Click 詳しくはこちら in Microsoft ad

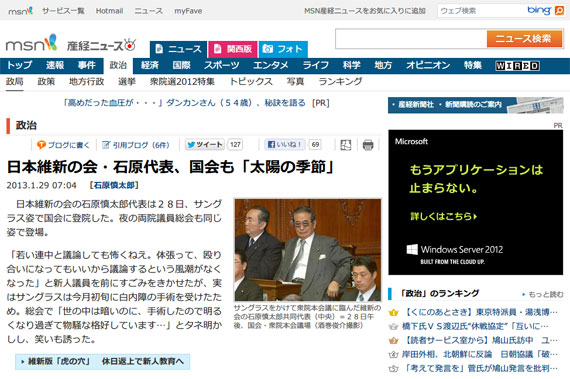coord(443,217)
